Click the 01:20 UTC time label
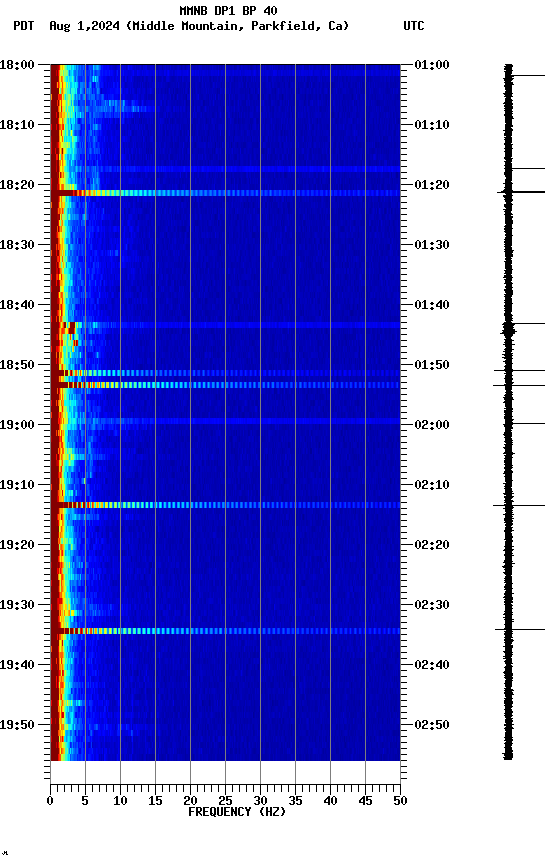 432,185
